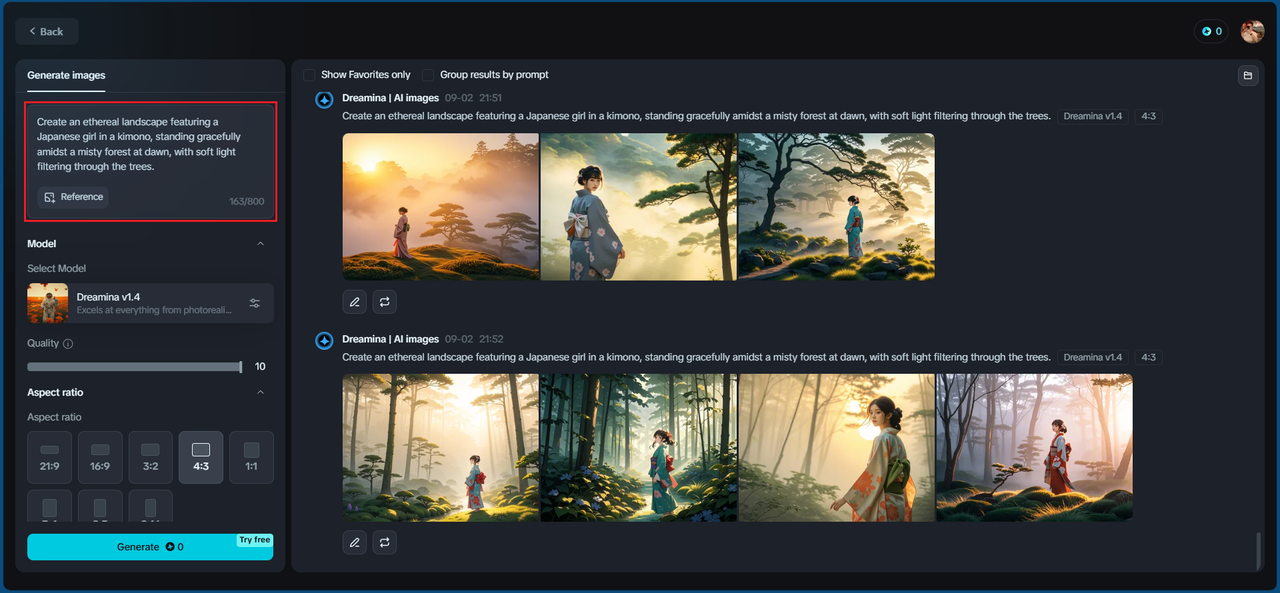Select the 21:9 aspect ratio
The image size is (1280, 593).
49,457
